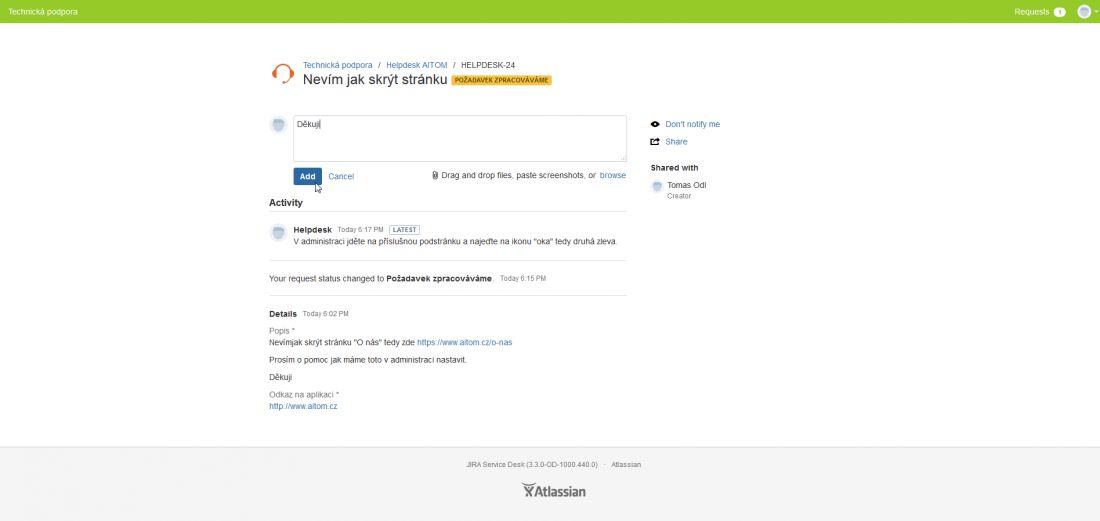
Task: Click the browse link to attach files
Action: [613, 175]
